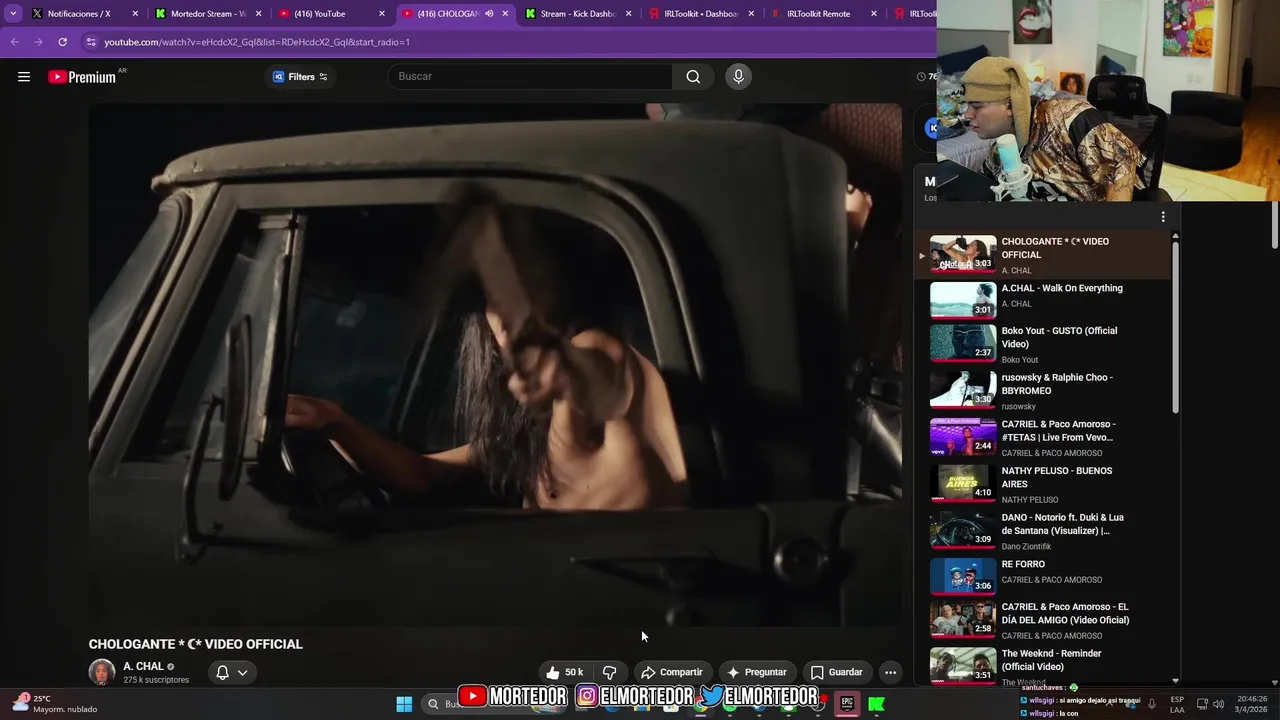1280x720 pixels.
Task: Open the Preguntar AI button
Action: (x=757, y=672)
